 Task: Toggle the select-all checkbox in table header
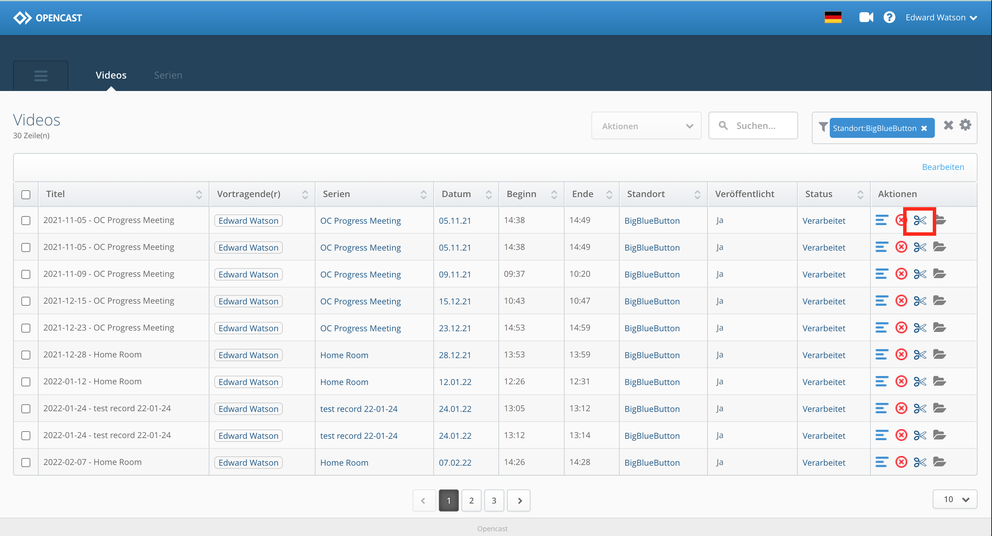[26, 195]
